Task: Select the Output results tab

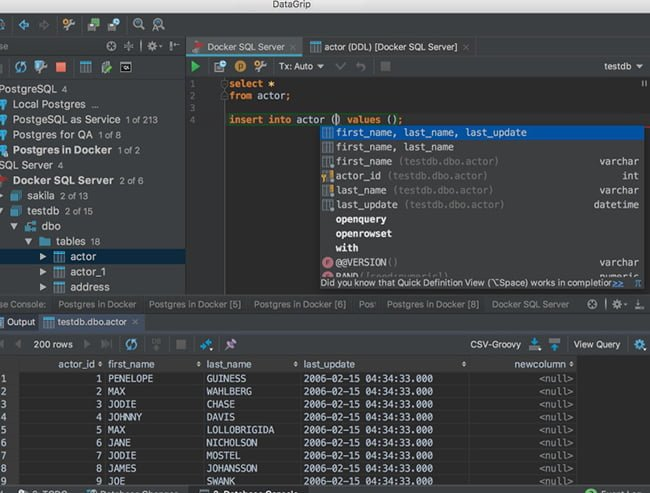Action: 19,322
